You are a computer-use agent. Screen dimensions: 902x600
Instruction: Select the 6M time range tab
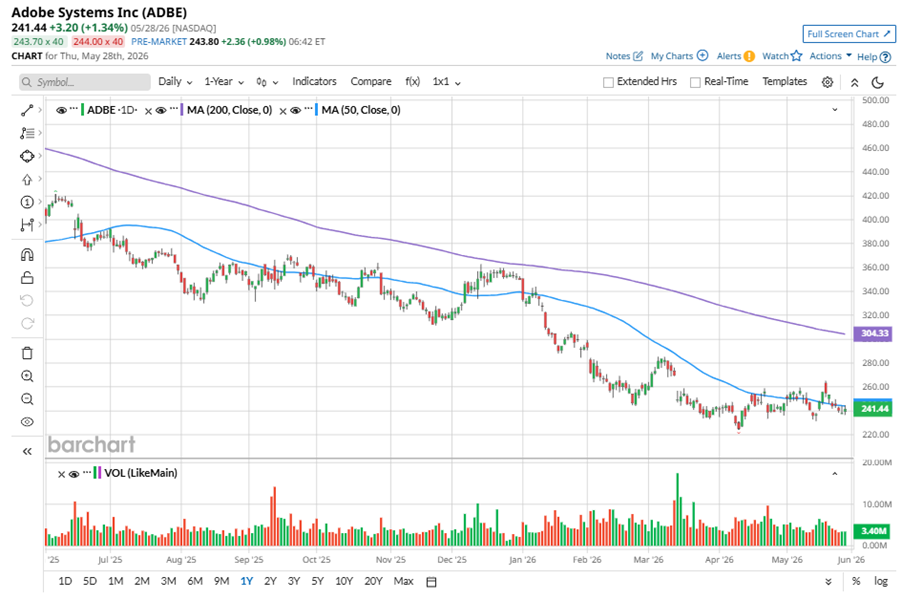[x=195, y=581]
